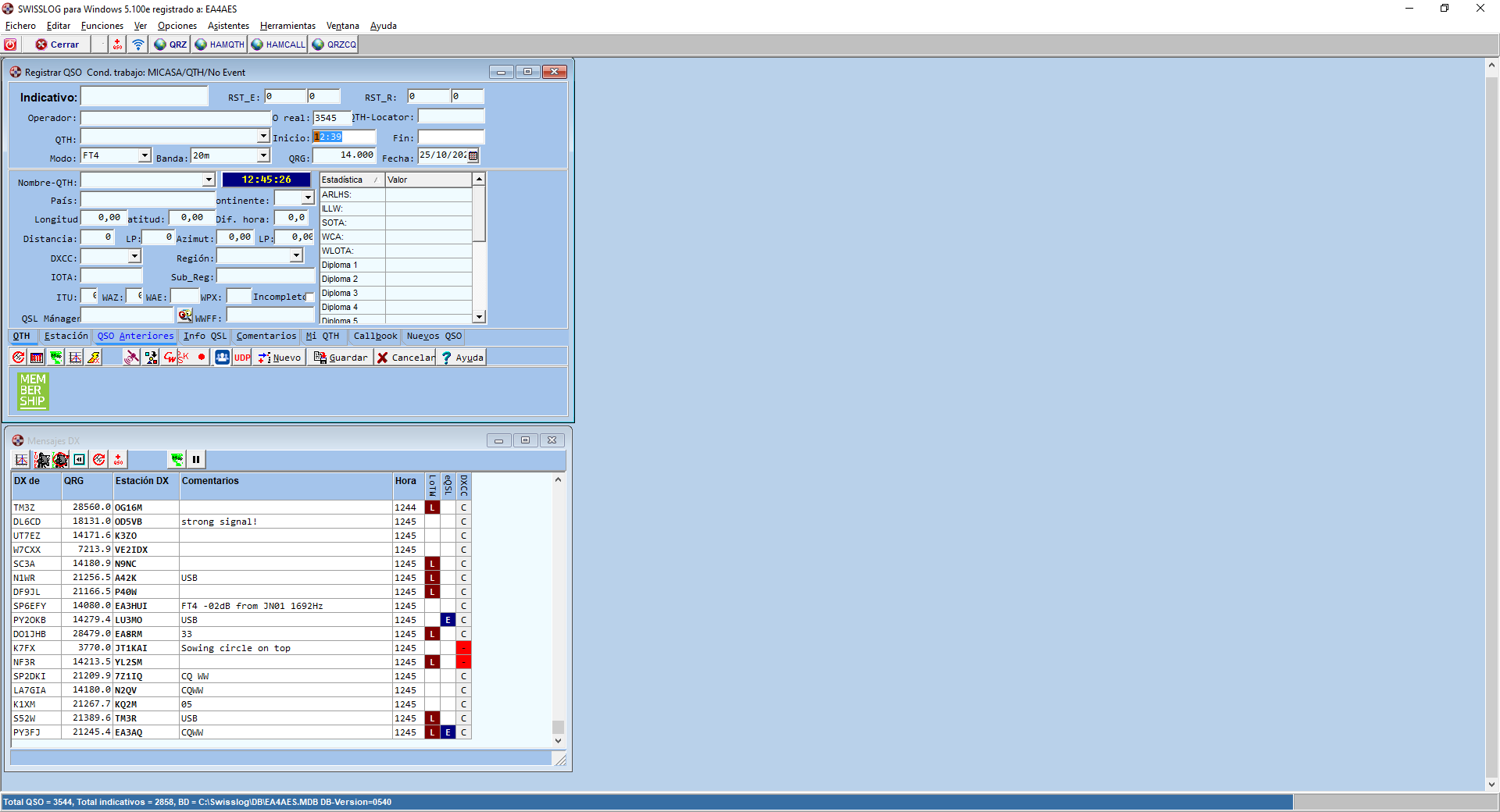
Task: Switch to the Info QSL tab
Action: (205, 337)
